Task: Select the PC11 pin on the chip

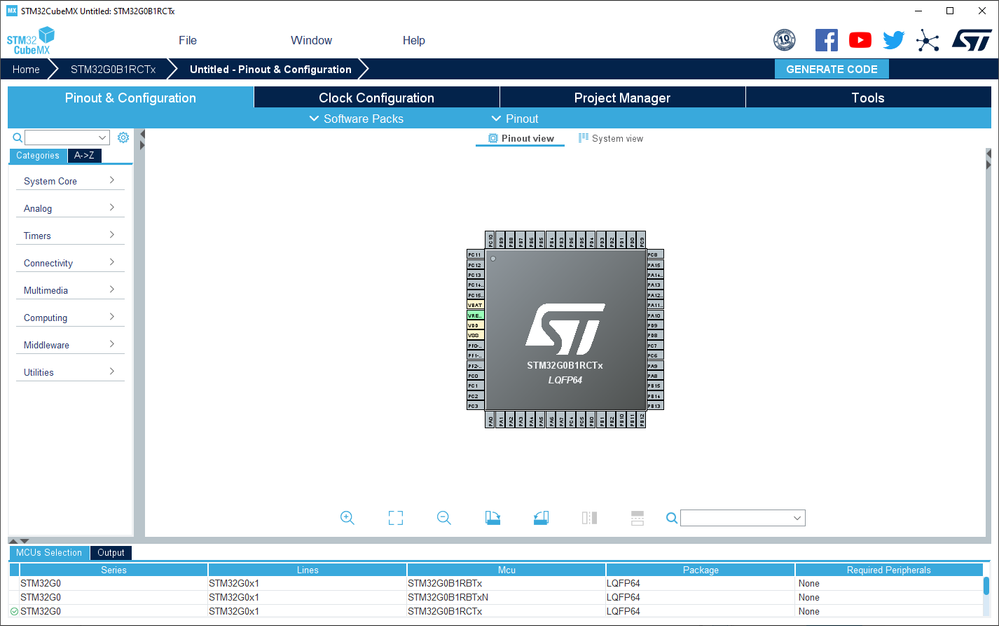Action: 475,255
